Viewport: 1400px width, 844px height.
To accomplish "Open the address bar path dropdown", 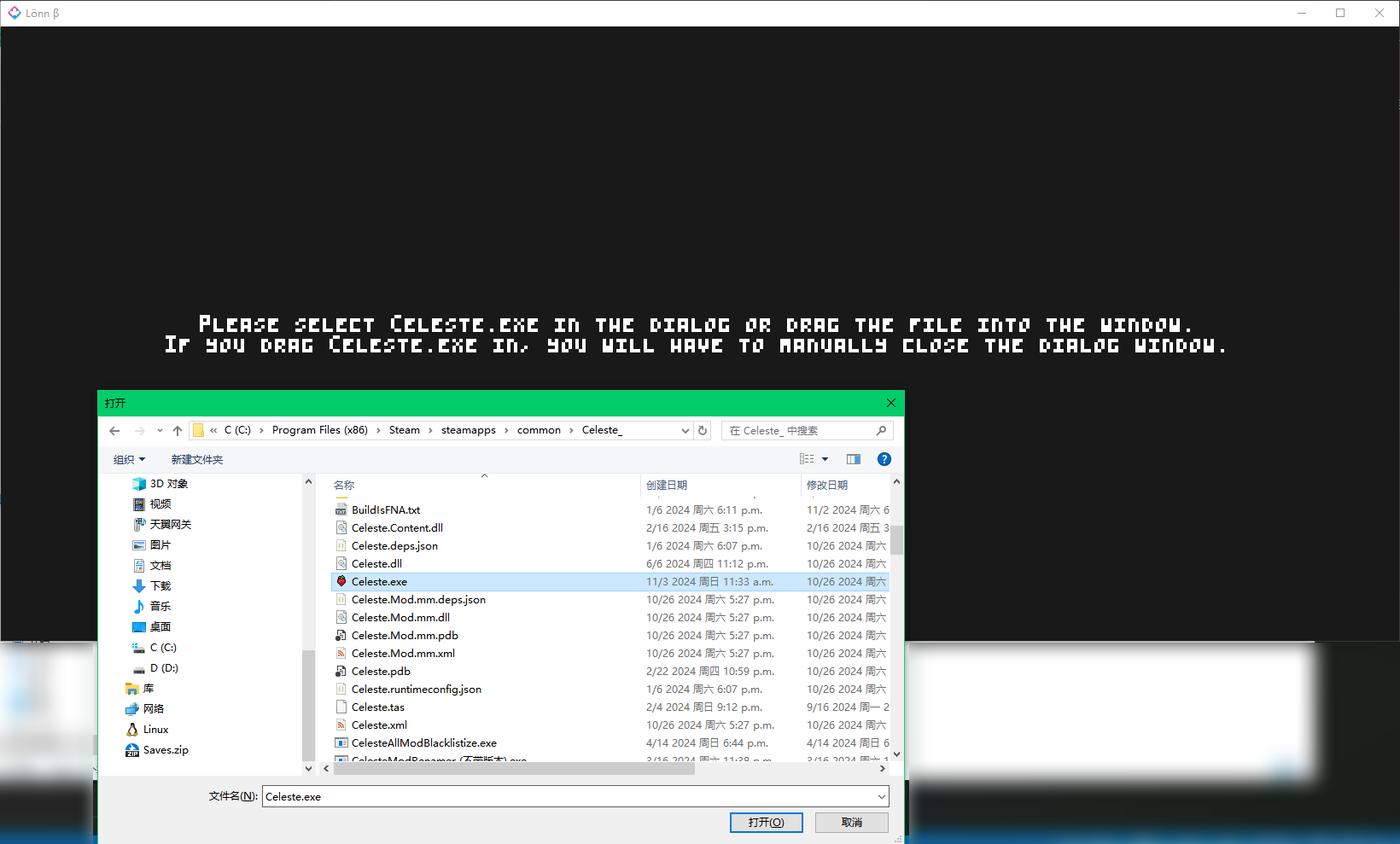I will click(x=685, y=431).
